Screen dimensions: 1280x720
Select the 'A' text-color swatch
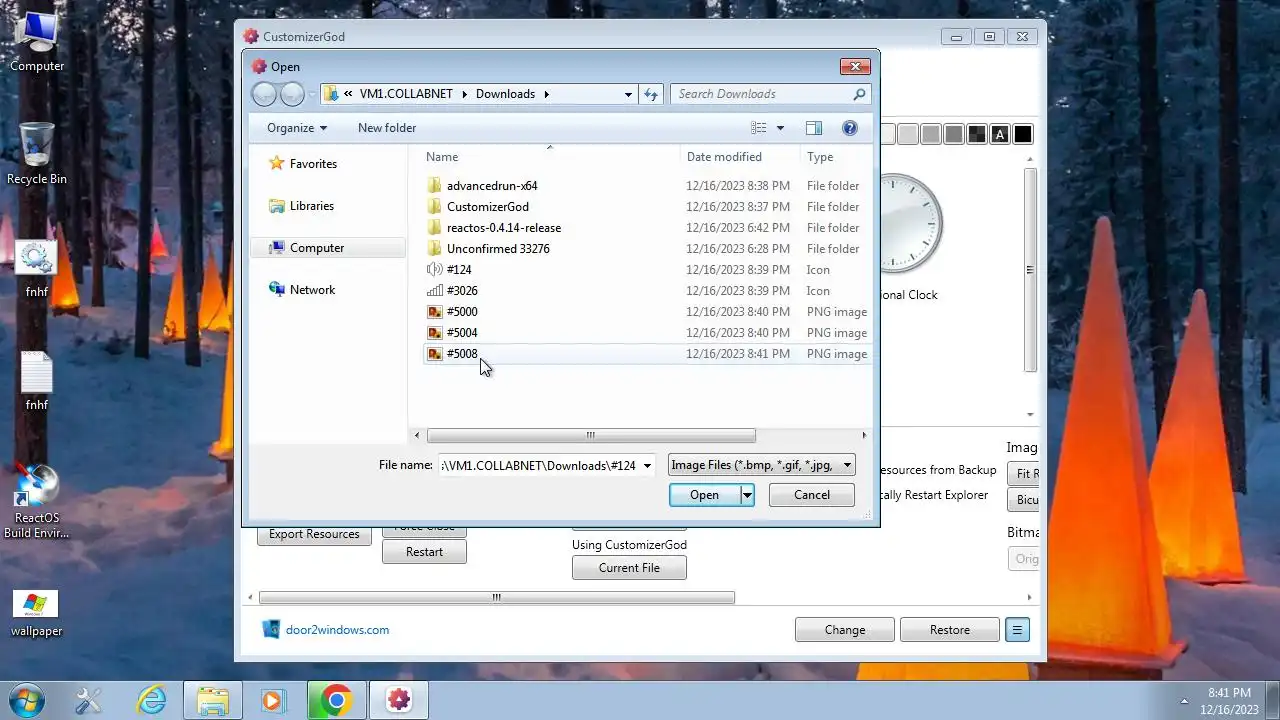(x=1000, y=134)
